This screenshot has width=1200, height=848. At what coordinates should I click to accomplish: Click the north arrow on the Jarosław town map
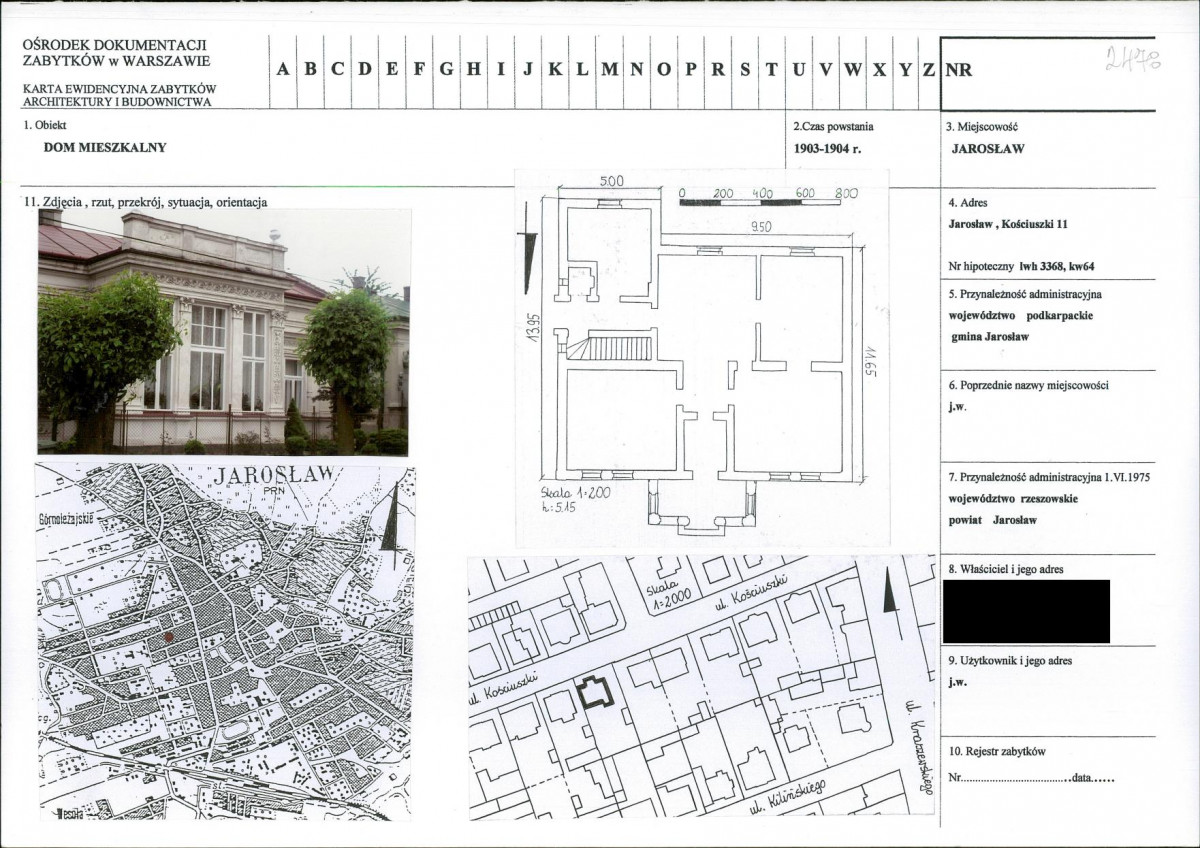coord(395,513)
